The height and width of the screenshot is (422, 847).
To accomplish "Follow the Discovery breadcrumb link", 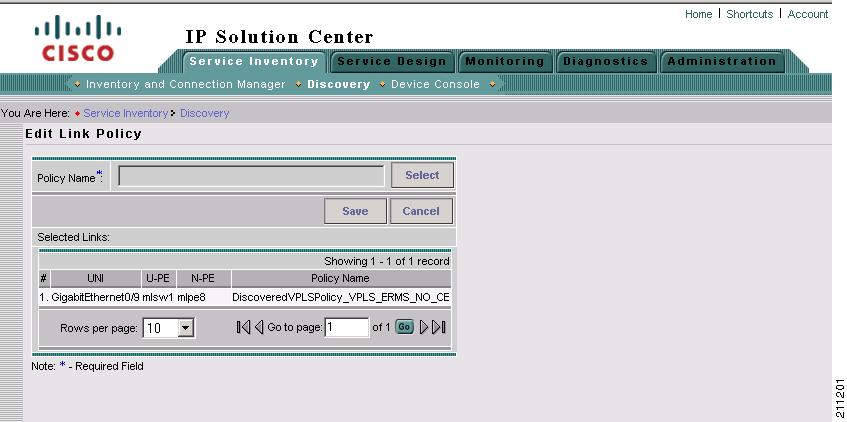I will [205, 113].
